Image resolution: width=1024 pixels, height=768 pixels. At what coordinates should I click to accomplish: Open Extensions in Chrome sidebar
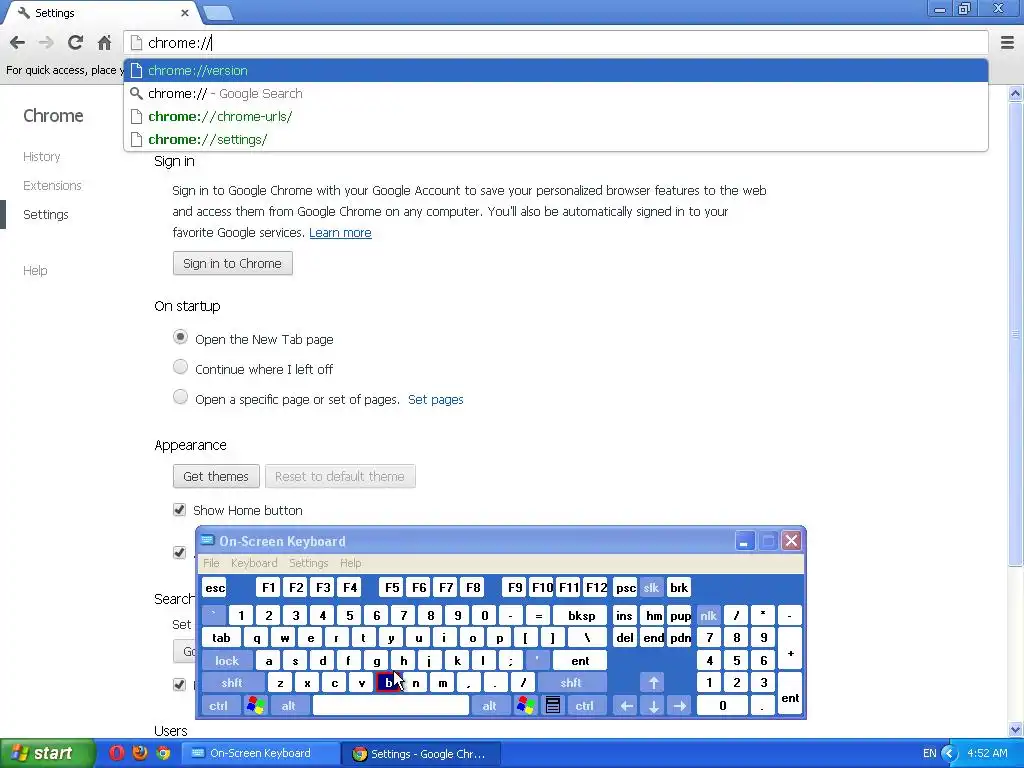point(52,185)
